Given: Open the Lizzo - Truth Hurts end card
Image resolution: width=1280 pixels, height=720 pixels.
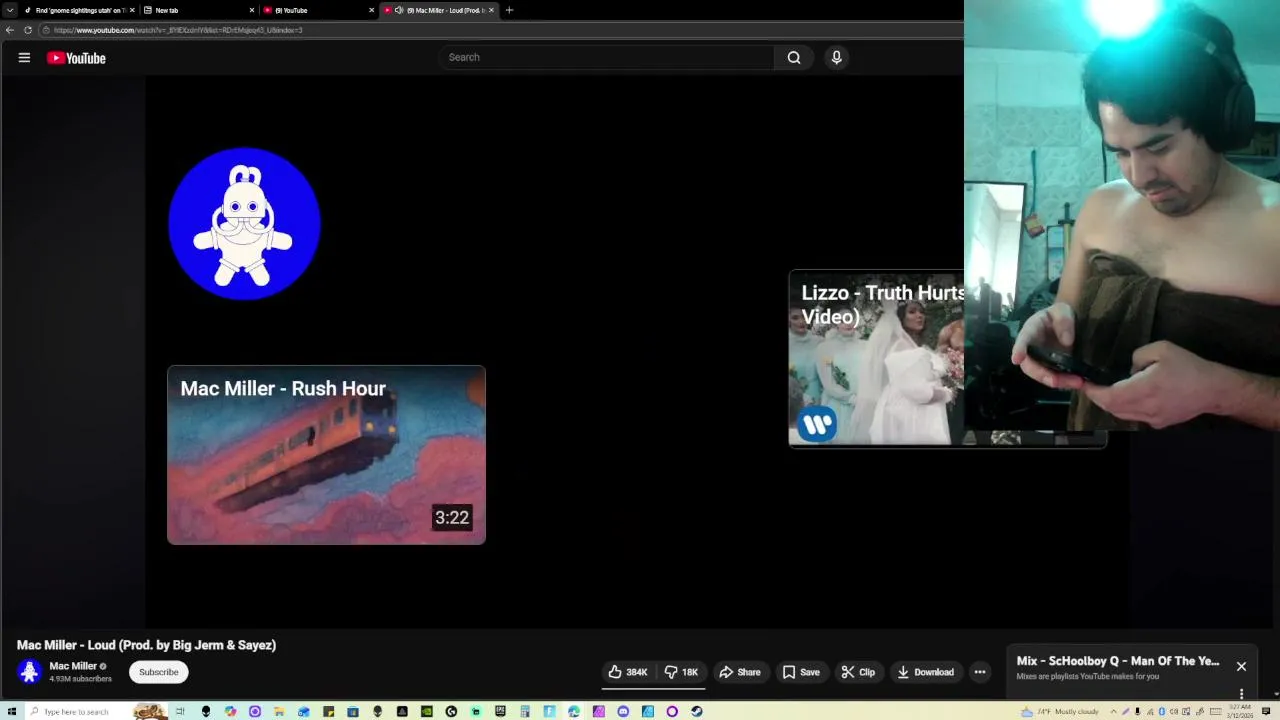Looking at the screenshot, I should [x=876, y=358].
